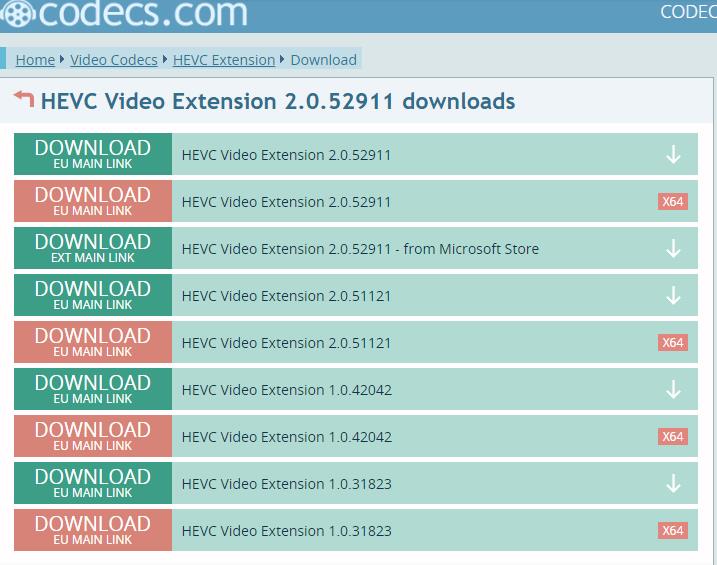Click the down arrow on the Microsoft Store row
This screenshot has width=717, height=565.
[673, 249]
